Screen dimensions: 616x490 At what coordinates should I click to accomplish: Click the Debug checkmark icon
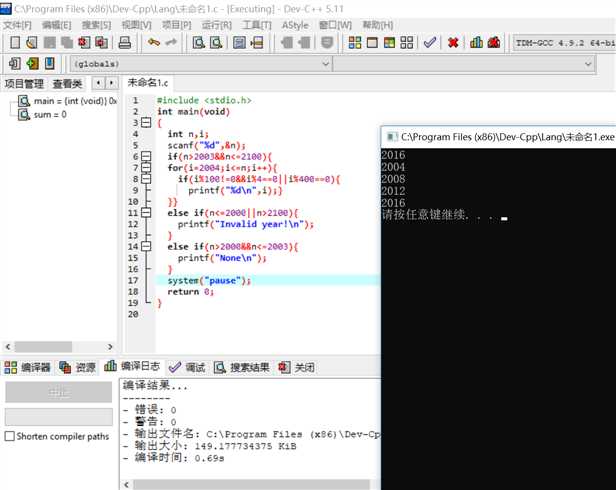point(430,42)
